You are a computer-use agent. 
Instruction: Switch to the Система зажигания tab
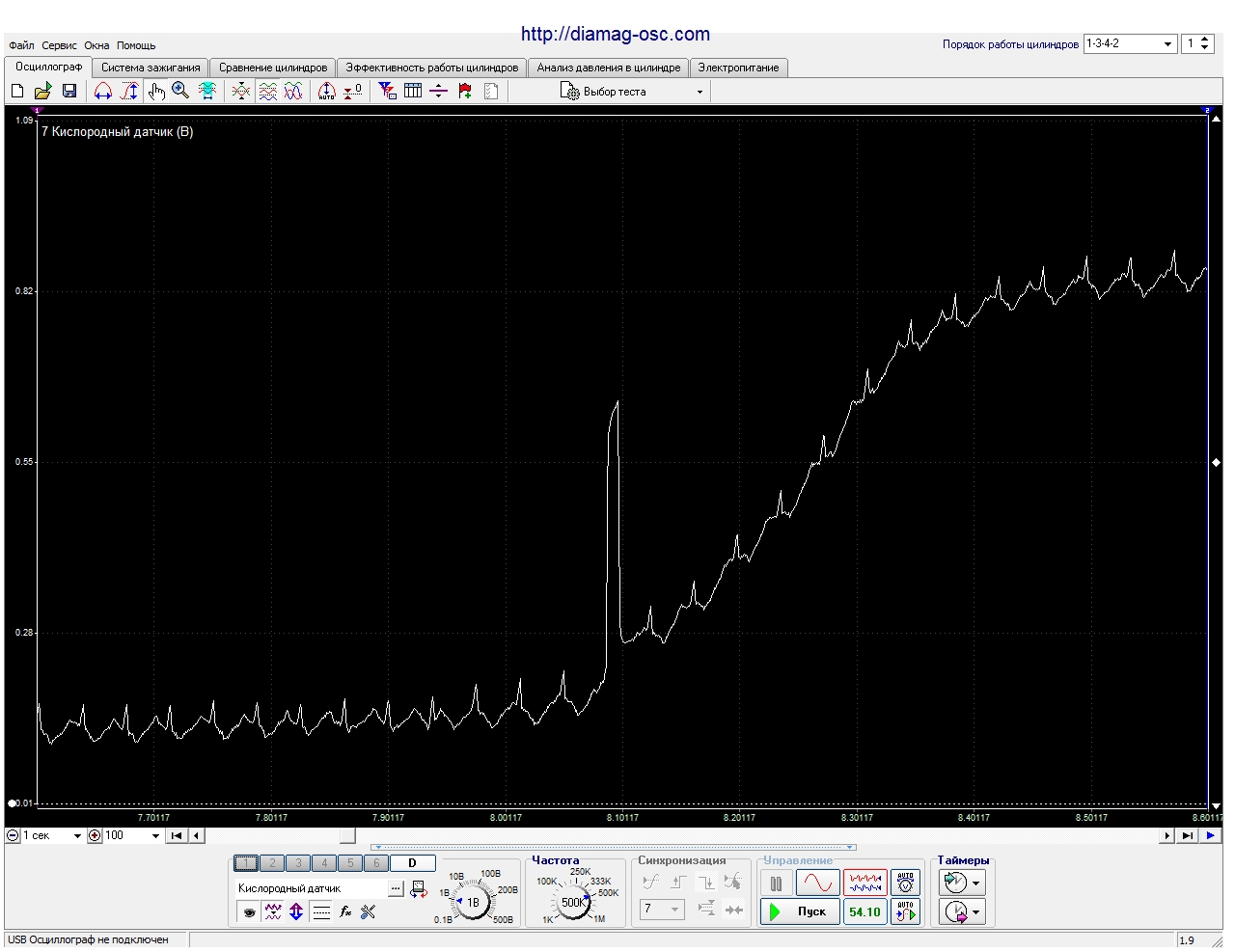pyautogui.click(x=151, y=68)
